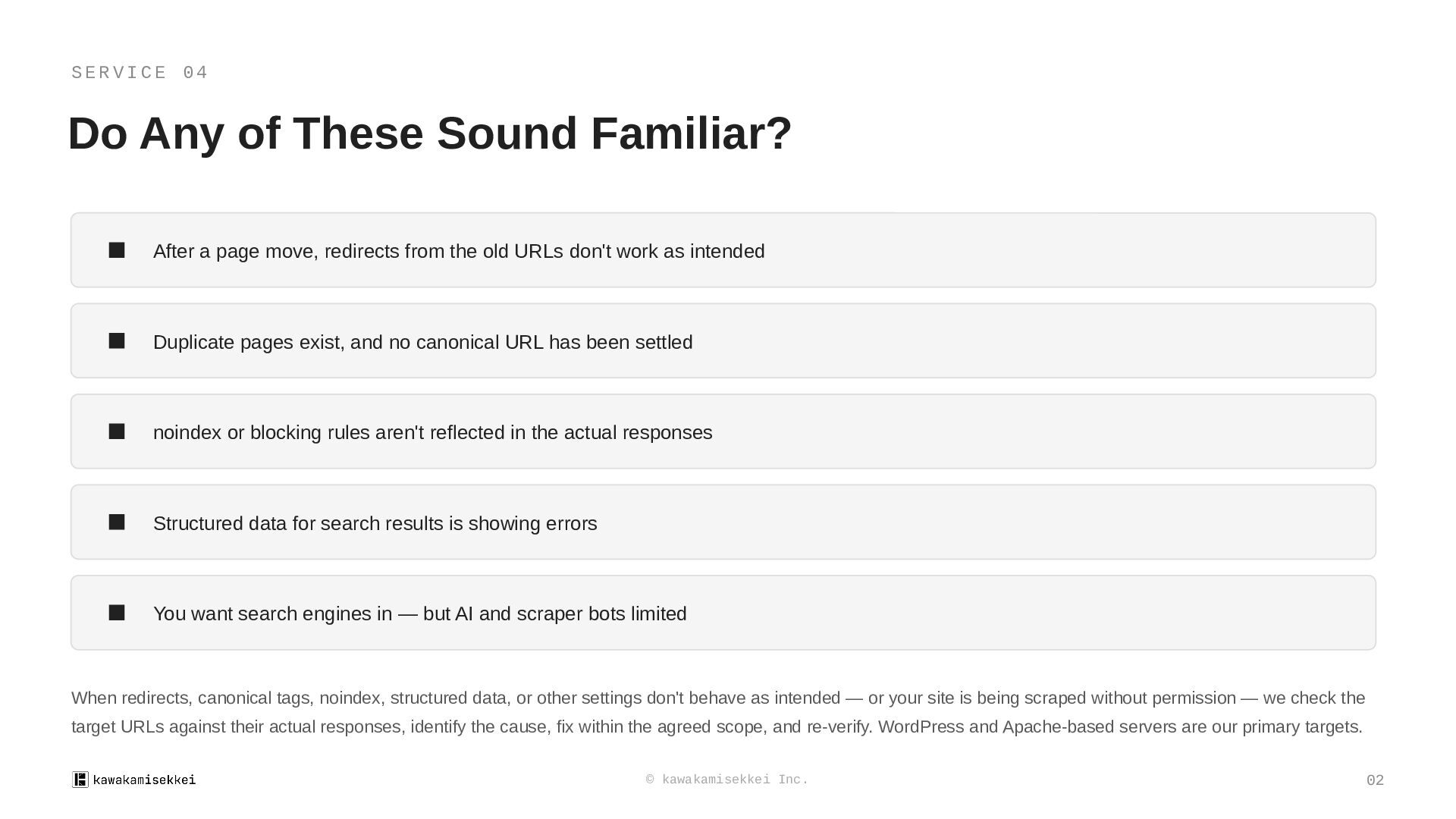The width and height of the screenshot is (1456, 819).
Task: Click the sentence about WordPress and Apache-based servers
Action: pos(1120,726)
